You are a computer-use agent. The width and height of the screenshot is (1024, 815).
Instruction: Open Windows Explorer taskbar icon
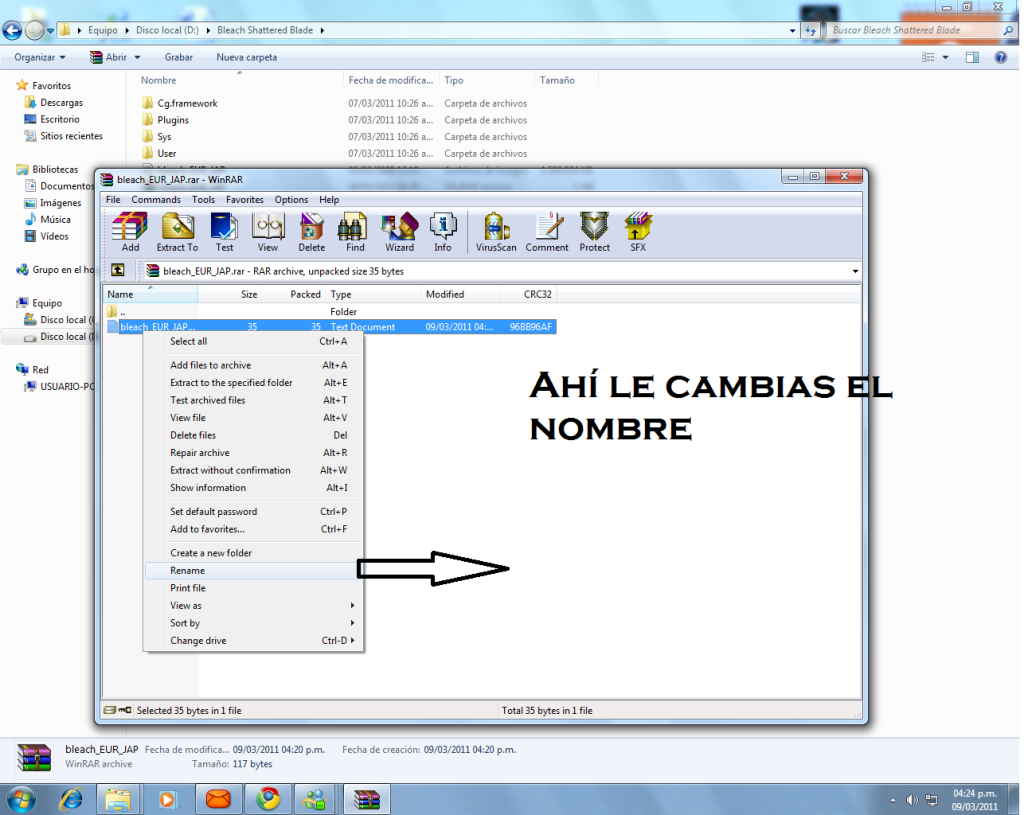[x=118, y=799]
